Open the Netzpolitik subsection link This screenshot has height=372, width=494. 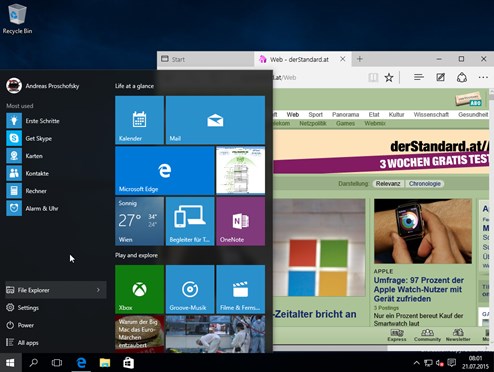click(313, 123)
